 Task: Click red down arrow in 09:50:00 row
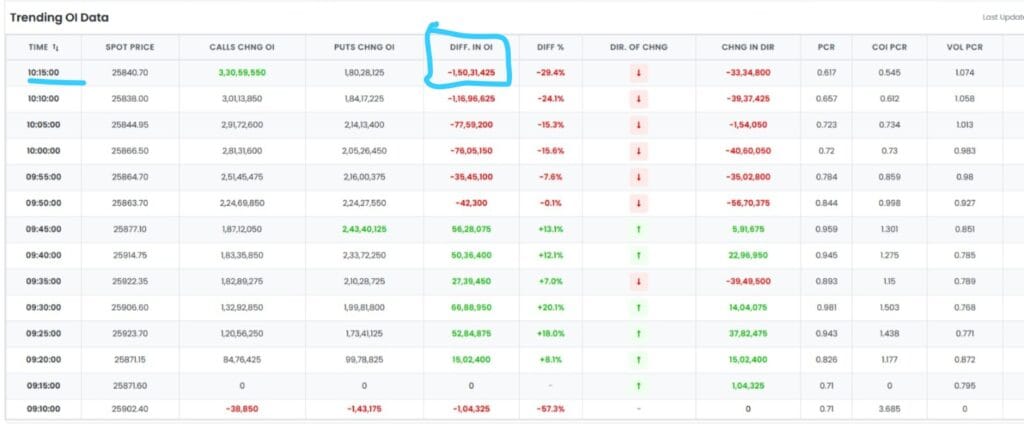click(x=637, y=203)
